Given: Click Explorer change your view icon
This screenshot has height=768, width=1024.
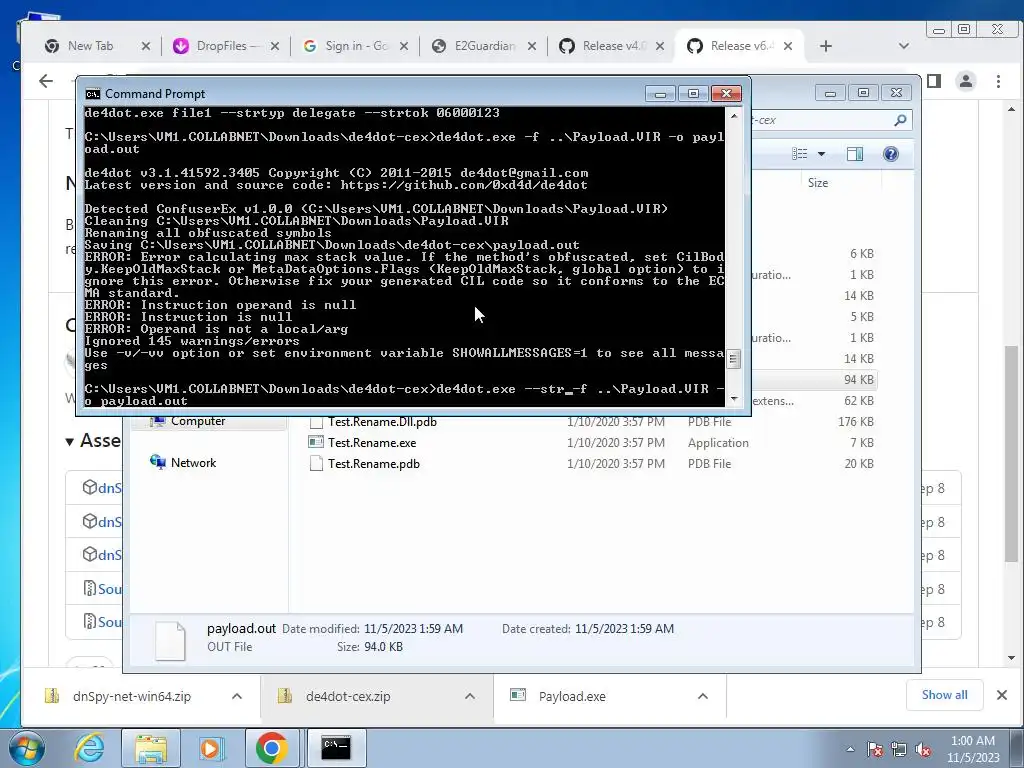Looking at the screenshot, I should 799,154.
